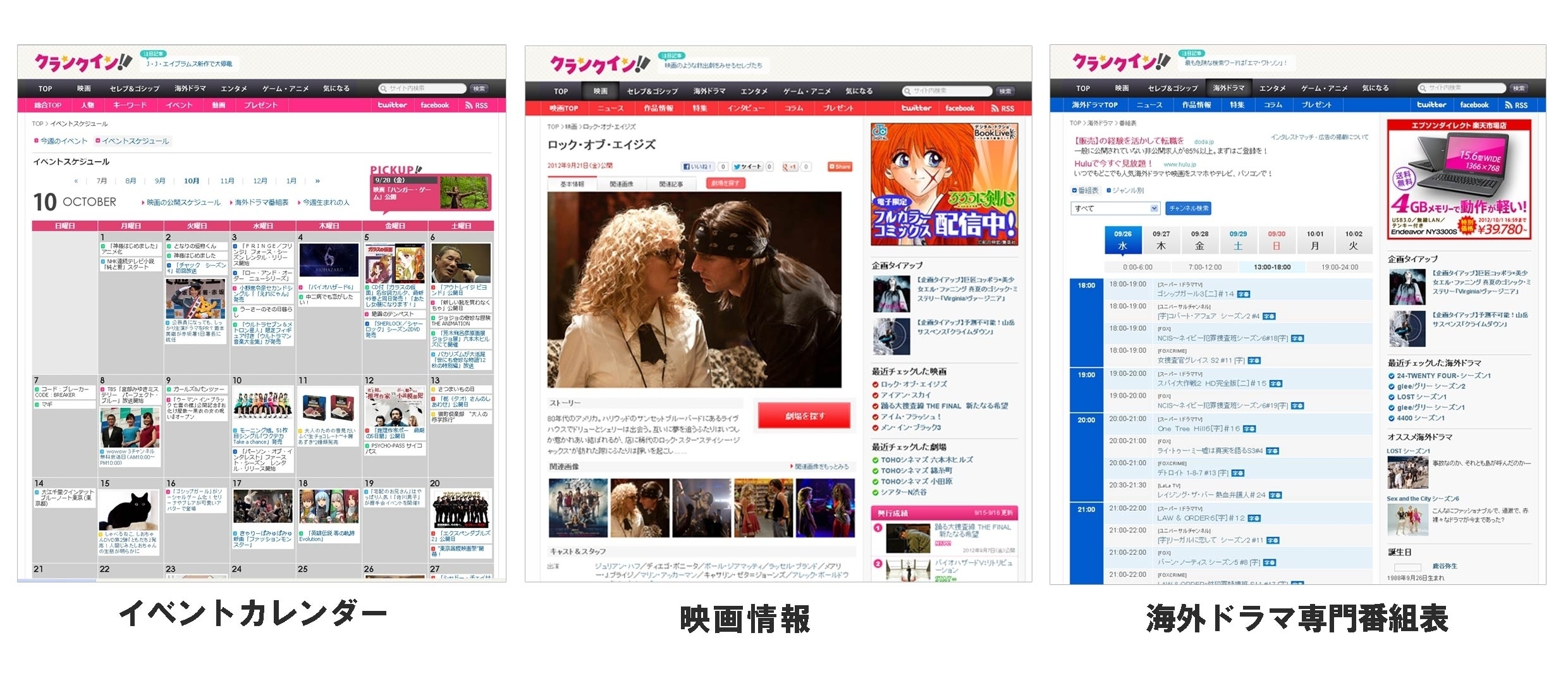Select 11月 in month navigation
Screen dimensions: 1568x683
[227, 181]
